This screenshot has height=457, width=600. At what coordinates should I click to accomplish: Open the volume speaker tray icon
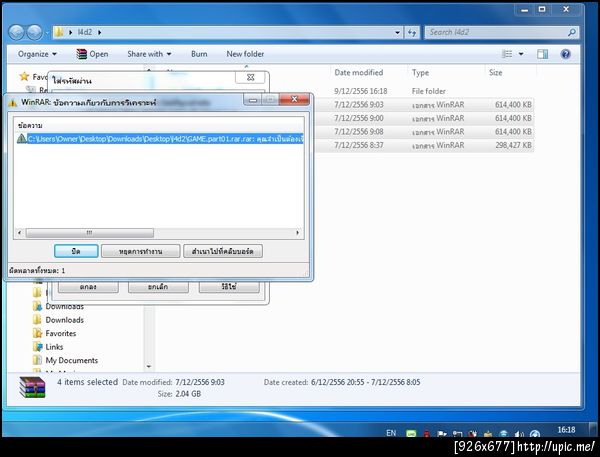[x=519, y=433]
